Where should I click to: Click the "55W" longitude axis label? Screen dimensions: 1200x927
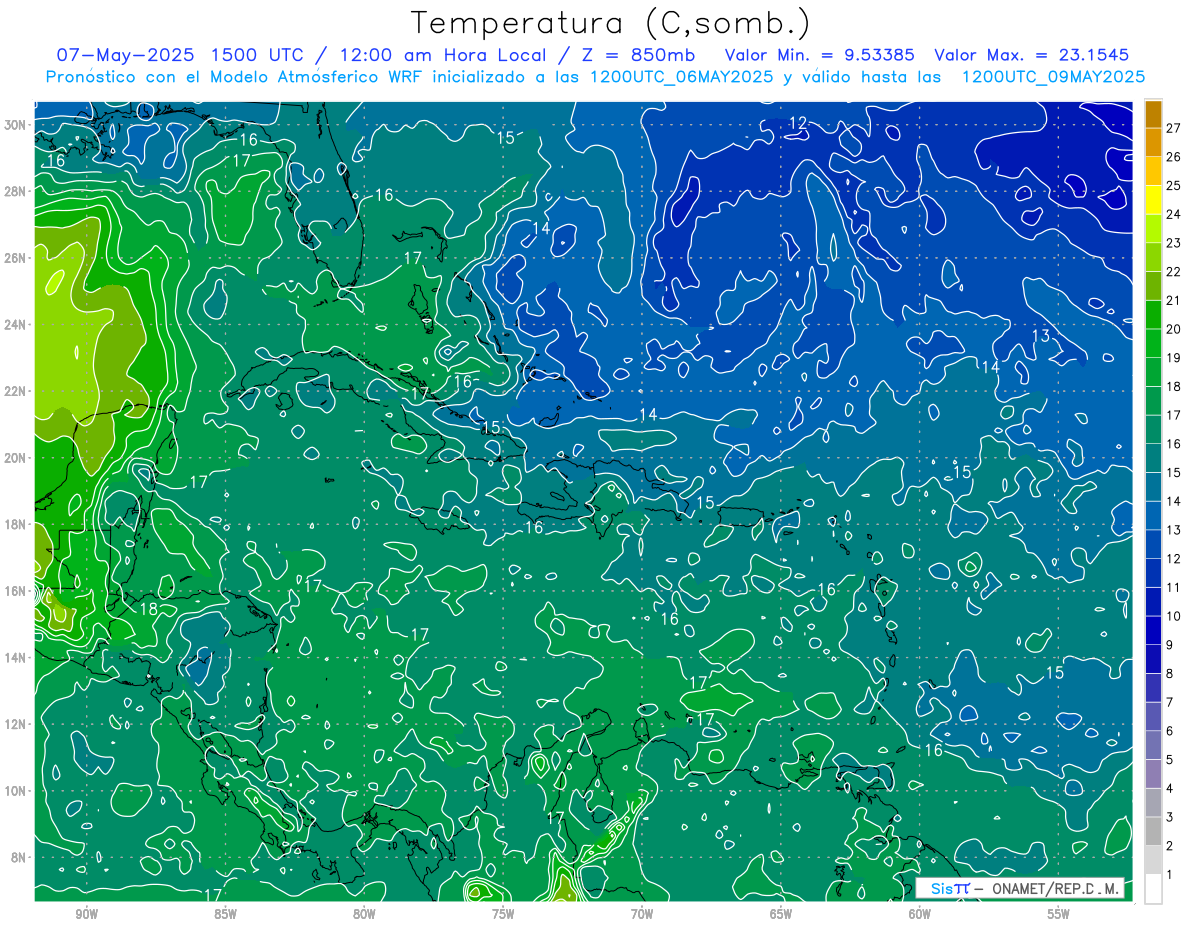point(1059,914)
